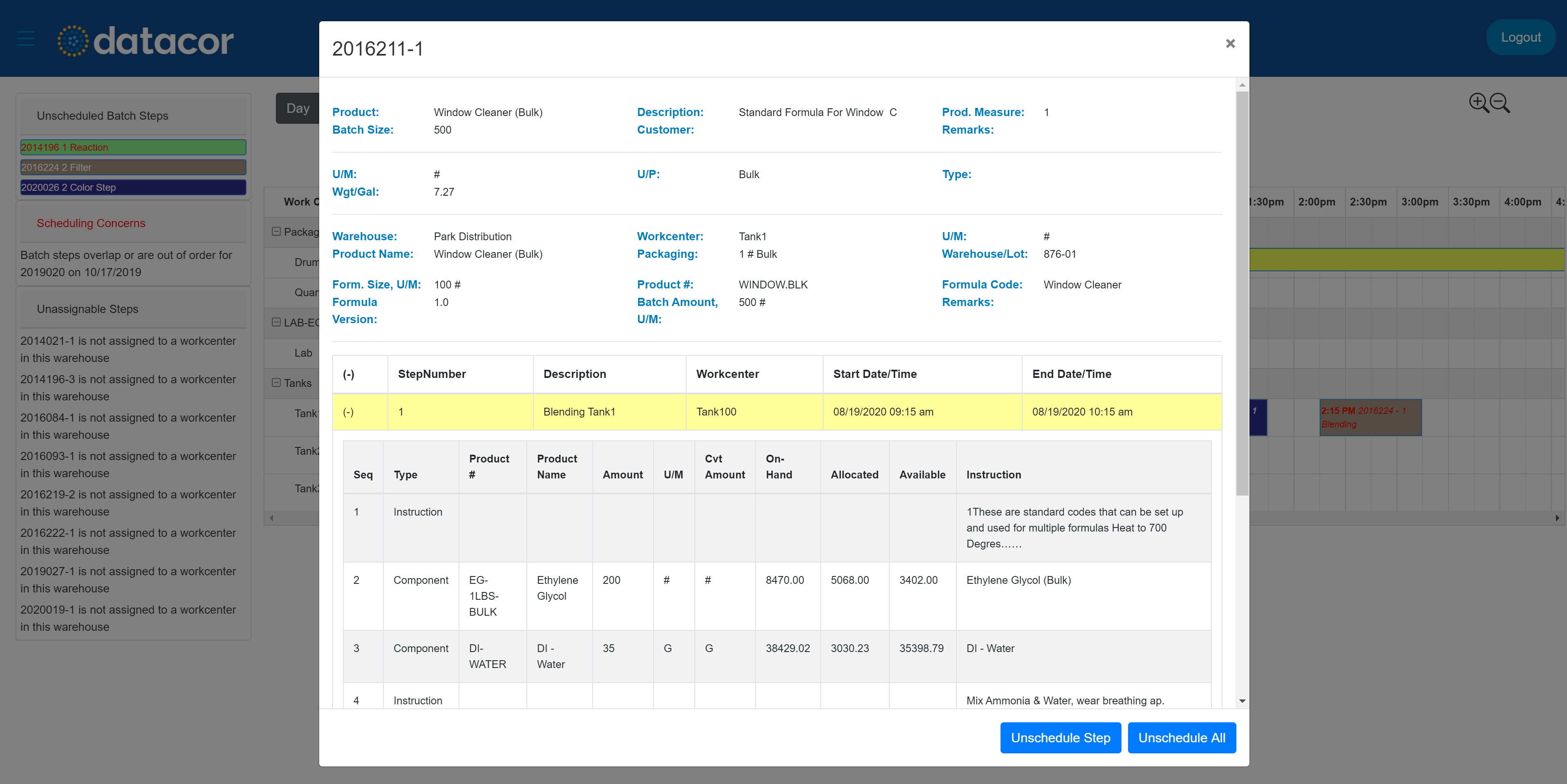Click schedule horizontal scroll right arrow

click(1557, 518)
